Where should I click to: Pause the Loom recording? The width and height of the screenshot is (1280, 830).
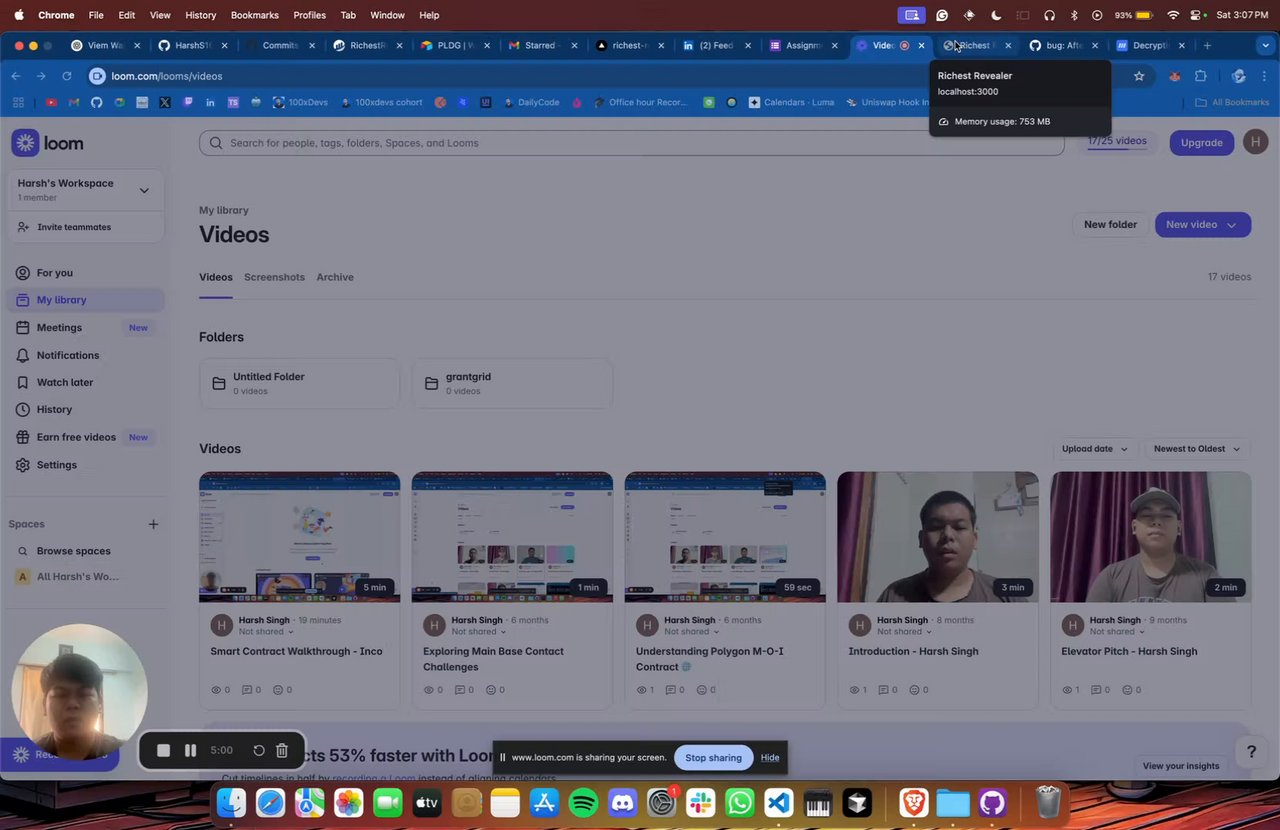pyautogui.click(x=190, y=750)
